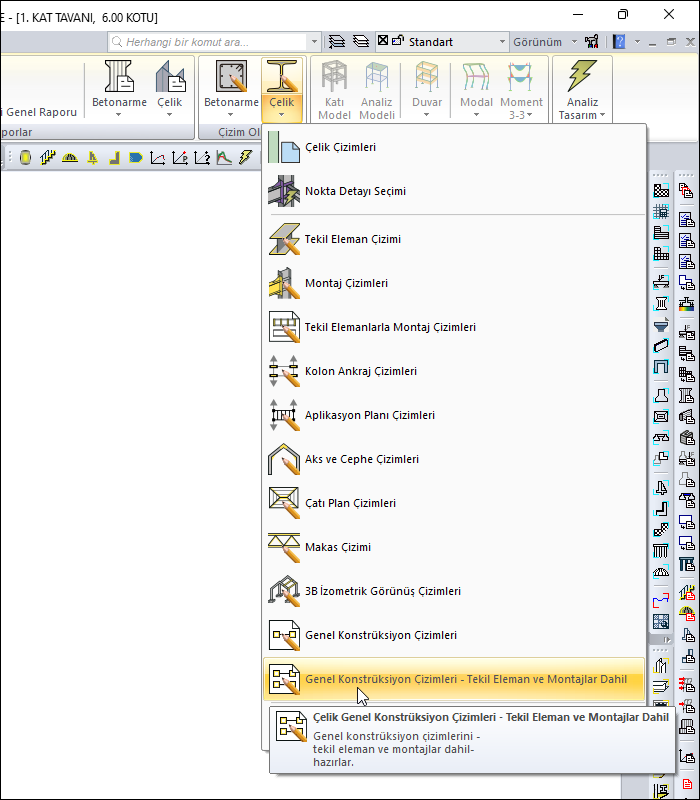Click Katı Model button
Viewport: 700px width, 800px height.
pos(334,90)
